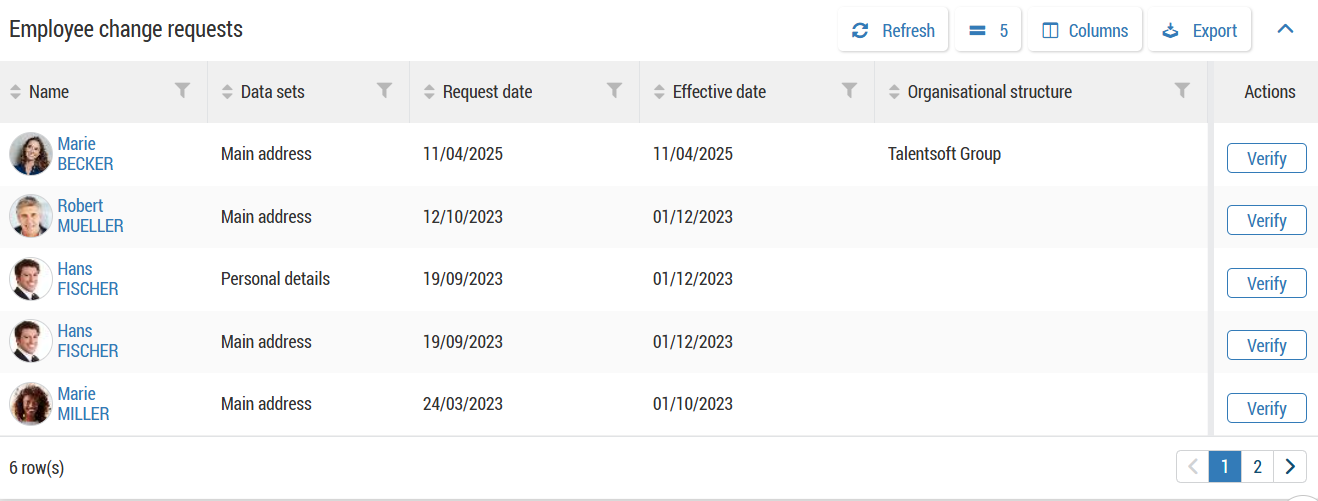Open the Data sets column filter
Screen dimensions: 1318x501
384,91
